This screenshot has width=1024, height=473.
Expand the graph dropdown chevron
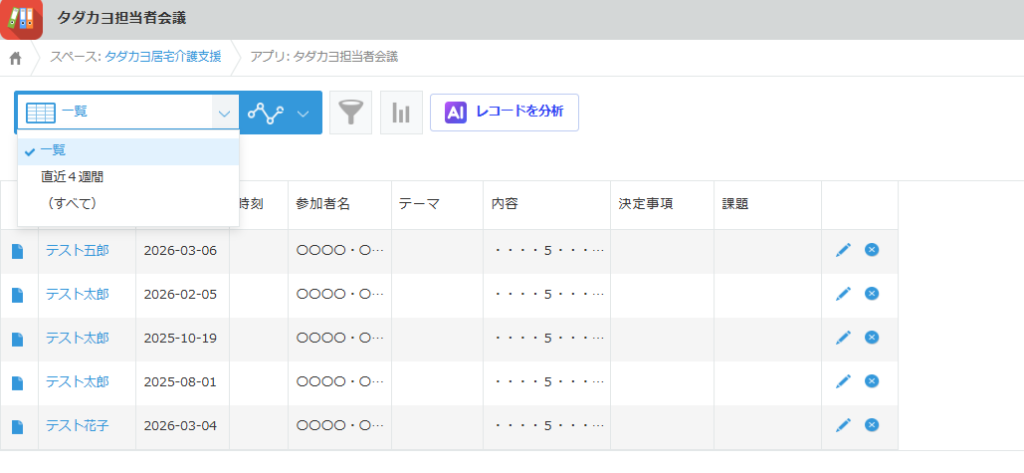point(303,113)
